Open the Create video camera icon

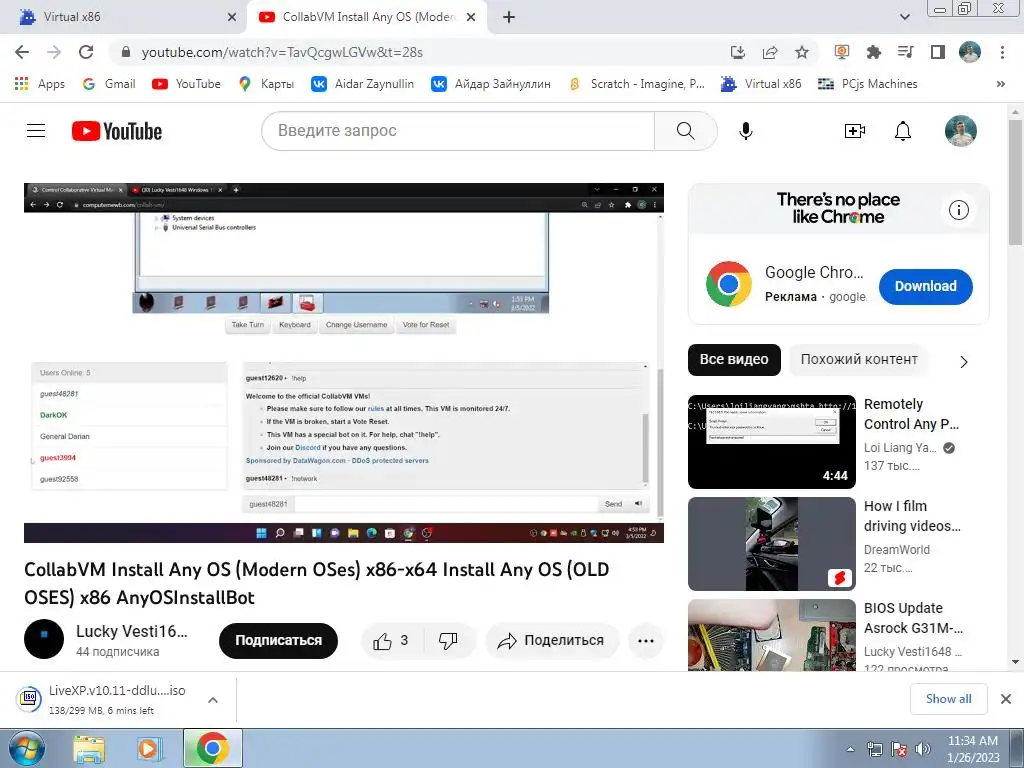click(854, 131)
